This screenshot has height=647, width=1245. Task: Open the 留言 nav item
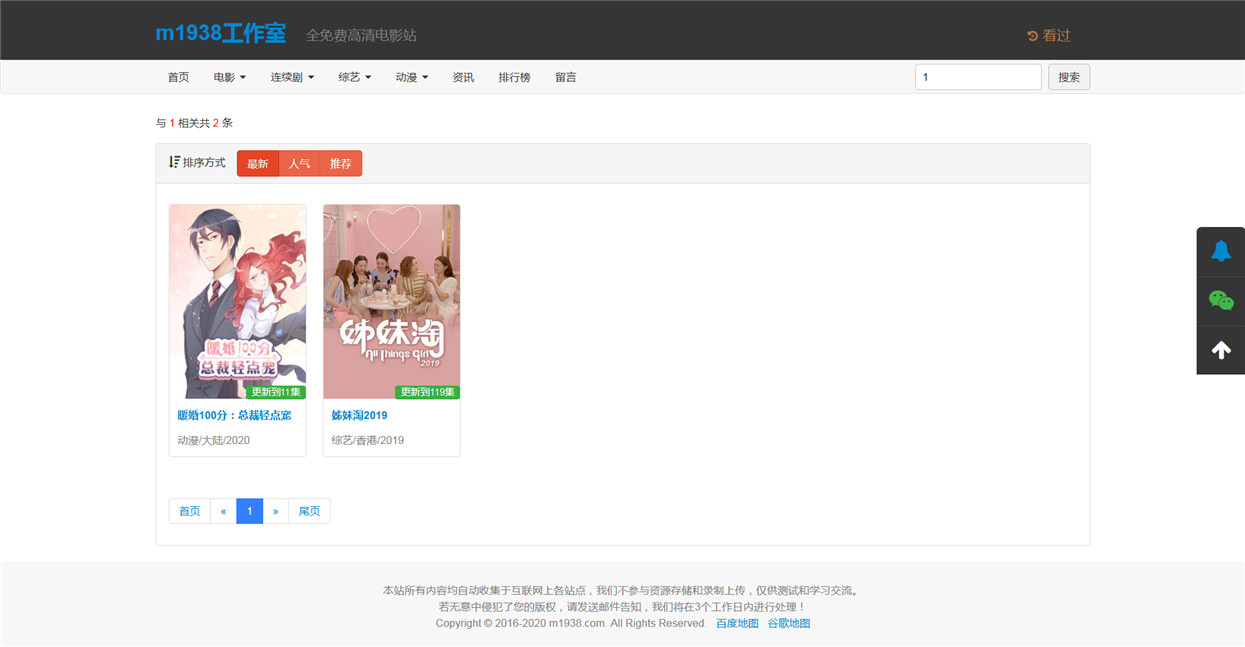point(566,77)
